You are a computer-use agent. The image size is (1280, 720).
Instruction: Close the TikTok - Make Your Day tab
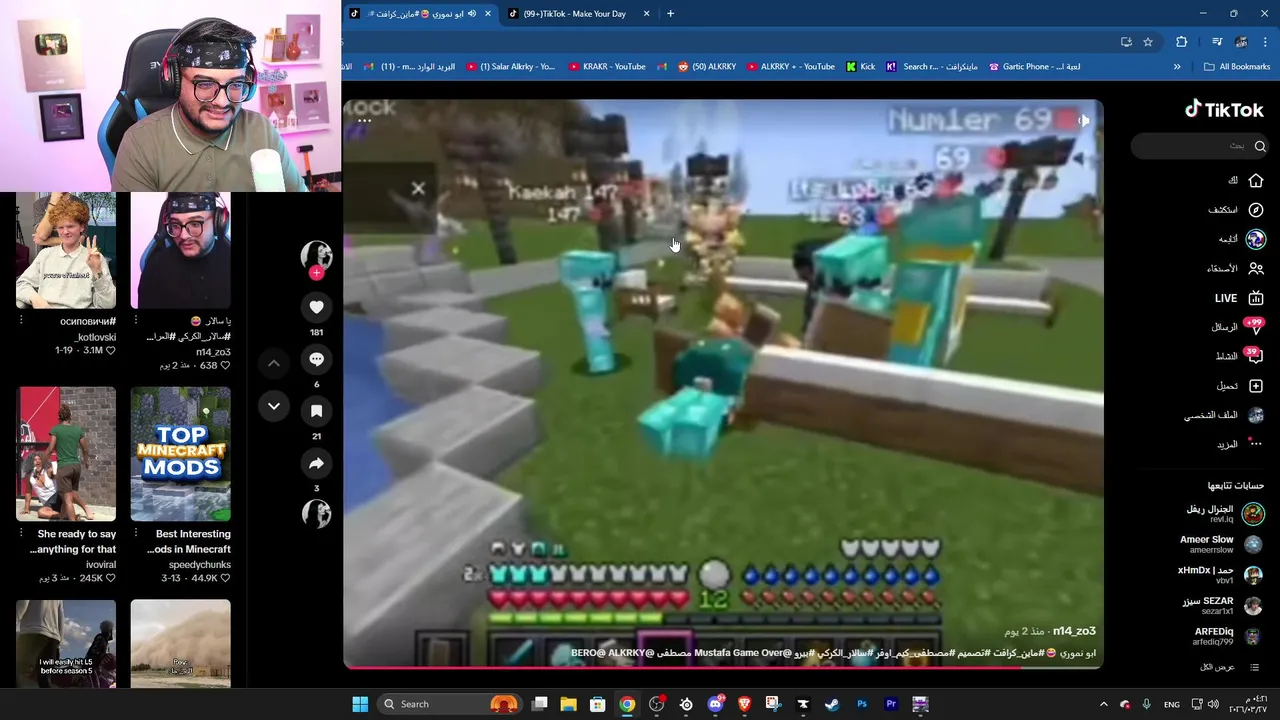coord(646,14)
